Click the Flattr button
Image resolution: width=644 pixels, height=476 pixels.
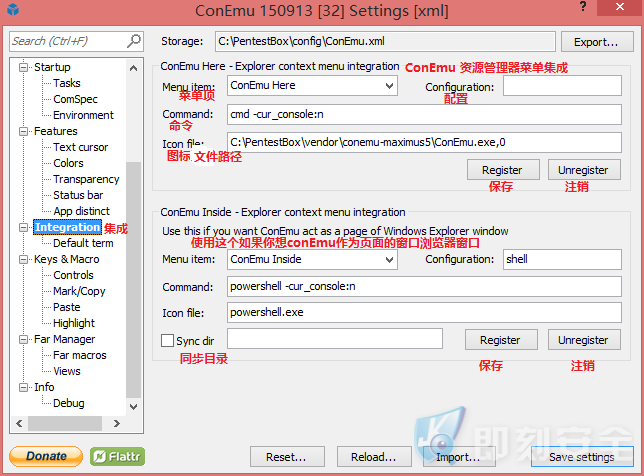(x=117, y=456)
